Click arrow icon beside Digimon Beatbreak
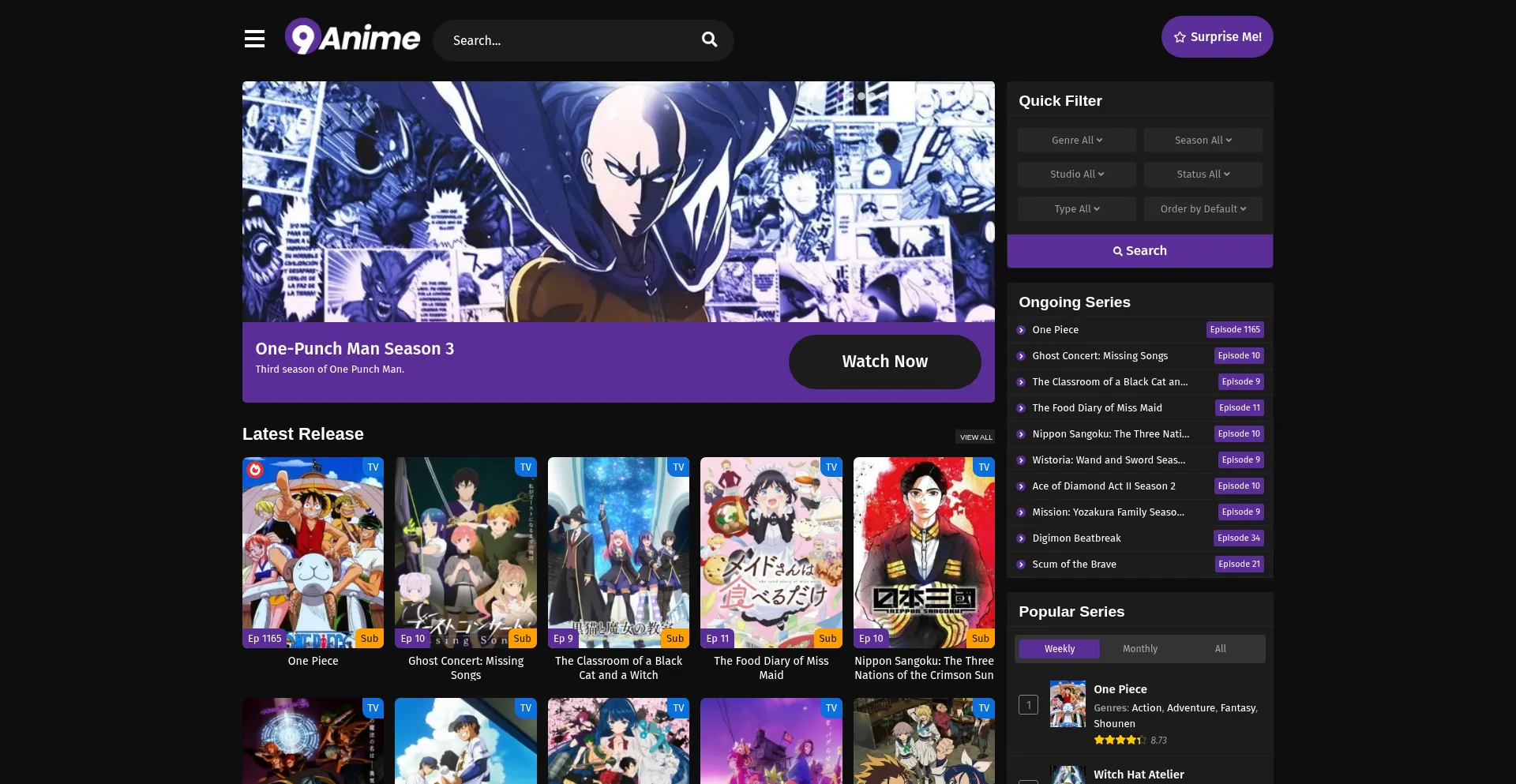This screenshot has width=1516, height=784. [x=1021, y=538]
